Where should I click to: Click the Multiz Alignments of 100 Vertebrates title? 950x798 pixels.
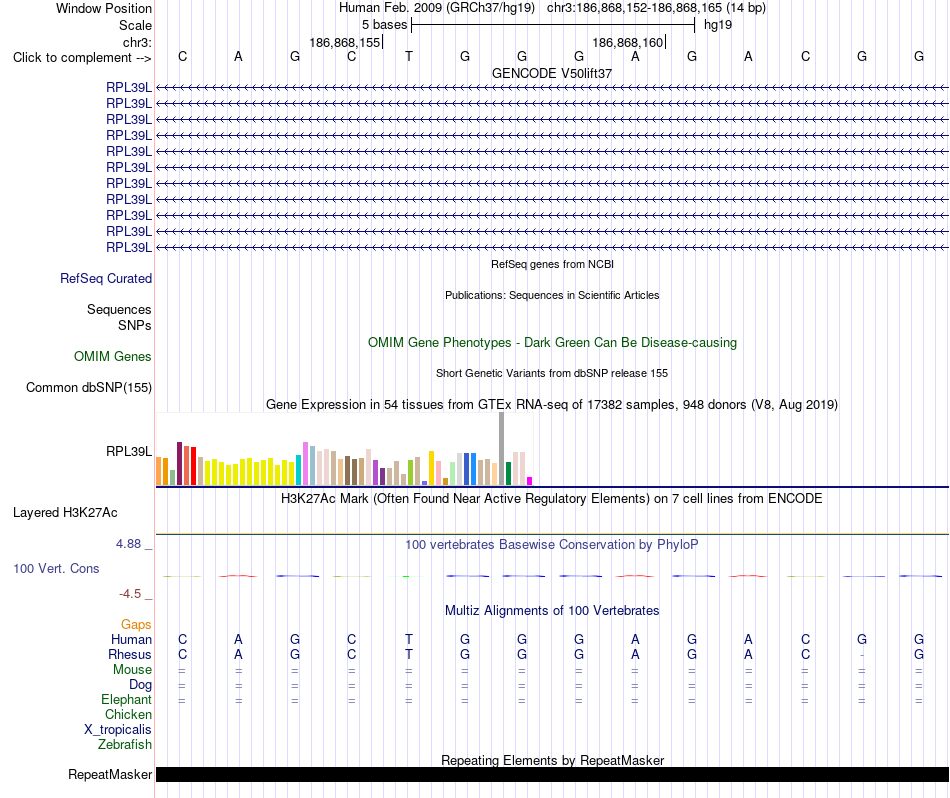(552, 611)
